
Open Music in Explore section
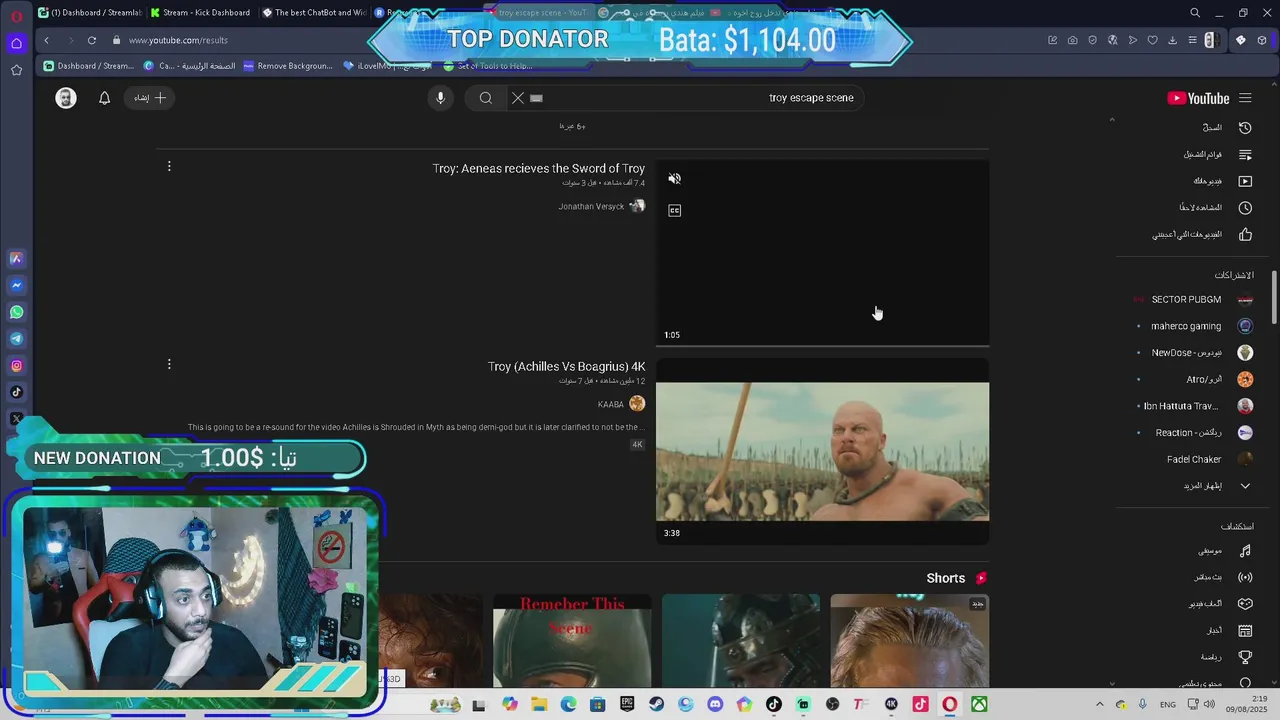coord(1225,551)
